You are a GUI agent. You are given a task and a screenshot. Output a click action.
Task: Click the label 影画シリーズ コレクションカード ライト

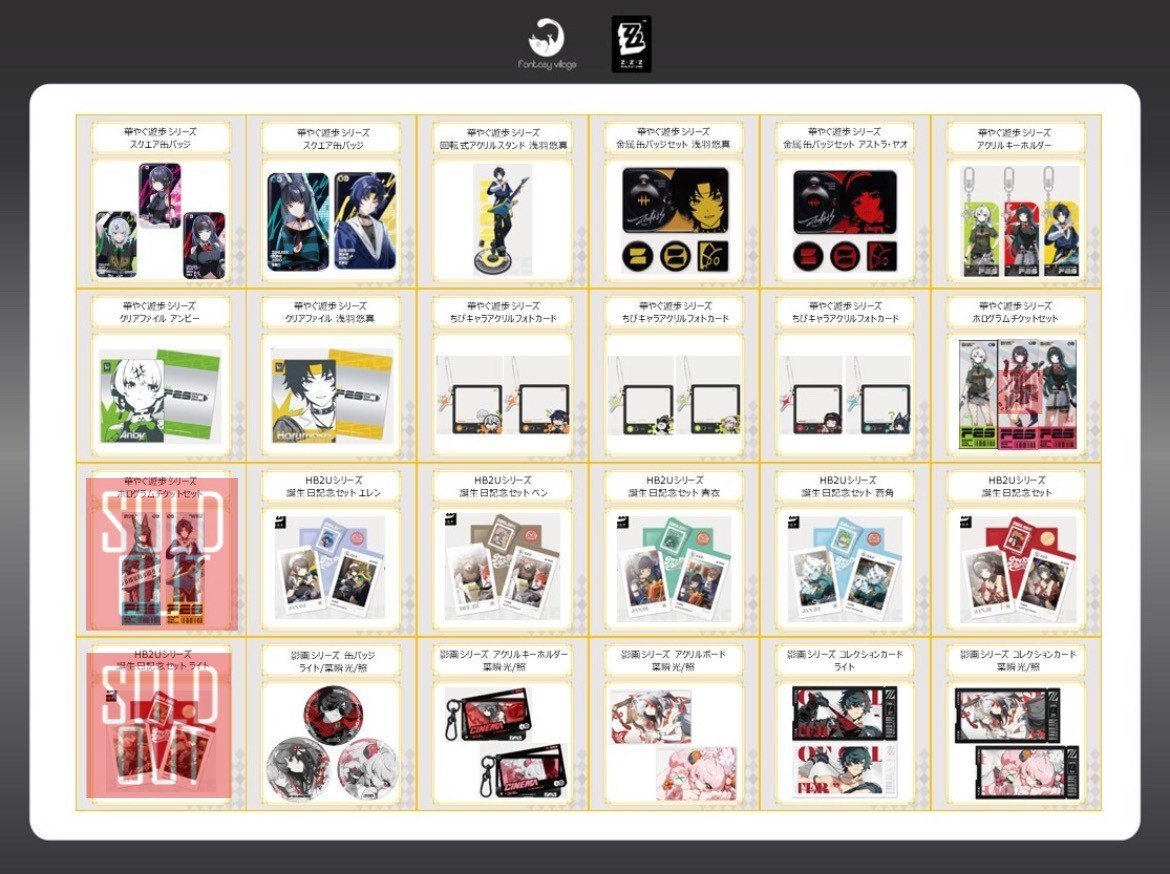tap(845, 661)
